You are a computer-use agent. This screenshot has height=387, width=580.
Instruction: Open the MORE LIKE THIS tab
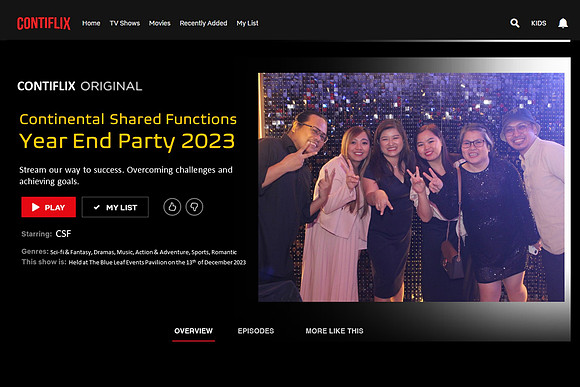pos(334,331)
